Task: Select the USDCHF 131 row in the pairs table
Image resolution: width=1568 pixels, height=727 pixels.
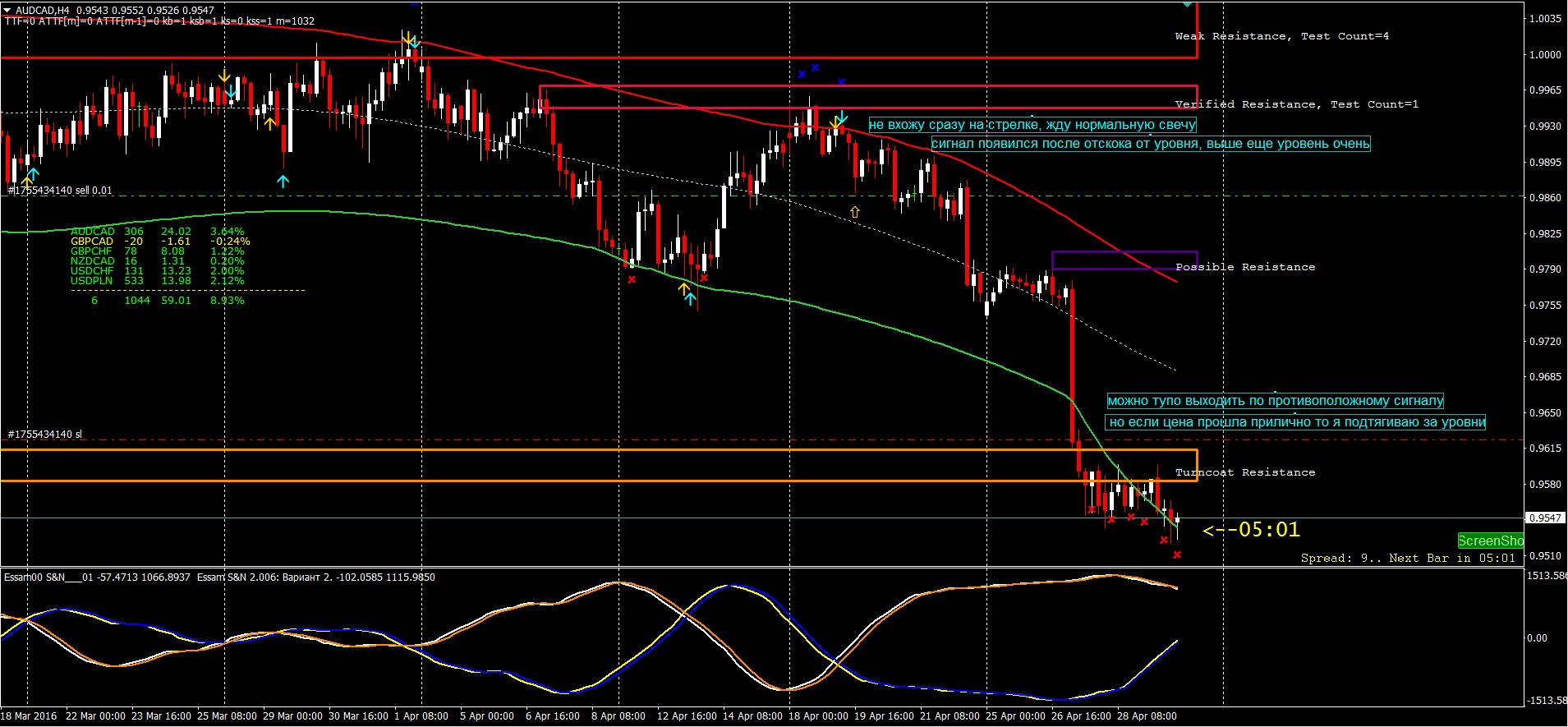Action: coord(157,271)
